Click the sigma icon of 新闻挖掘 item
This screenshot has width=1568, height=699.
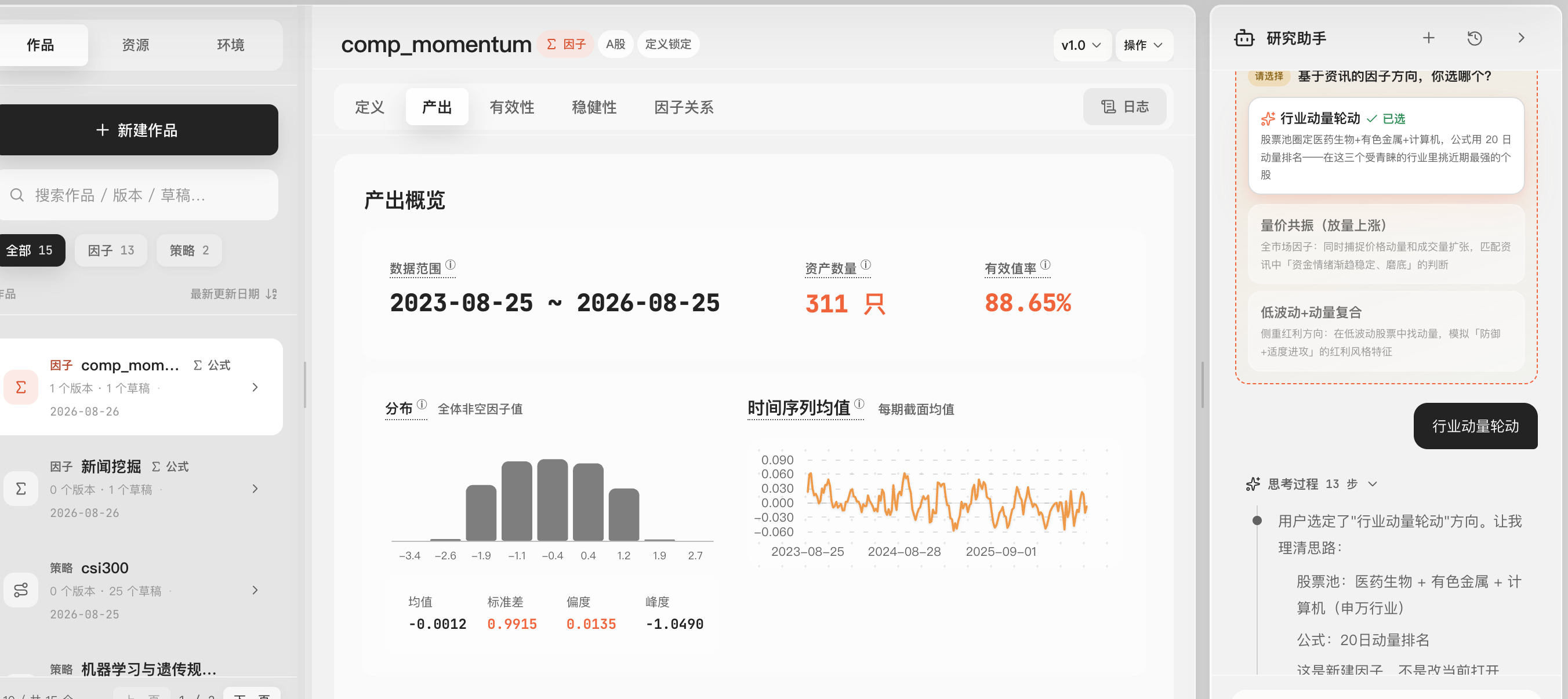pos(21,489)
